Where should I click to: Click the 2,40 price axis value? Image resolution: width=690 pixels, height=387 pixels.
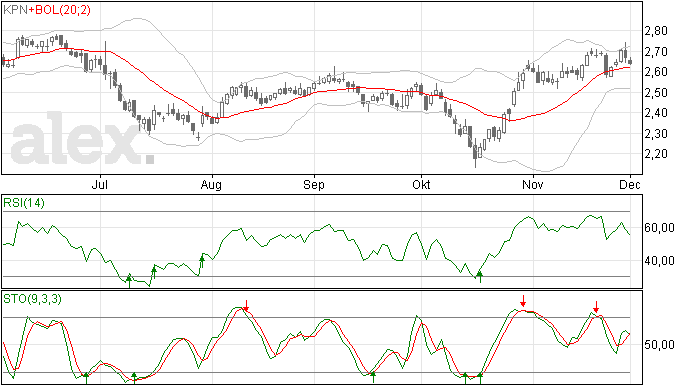click(x=656, y=113)
